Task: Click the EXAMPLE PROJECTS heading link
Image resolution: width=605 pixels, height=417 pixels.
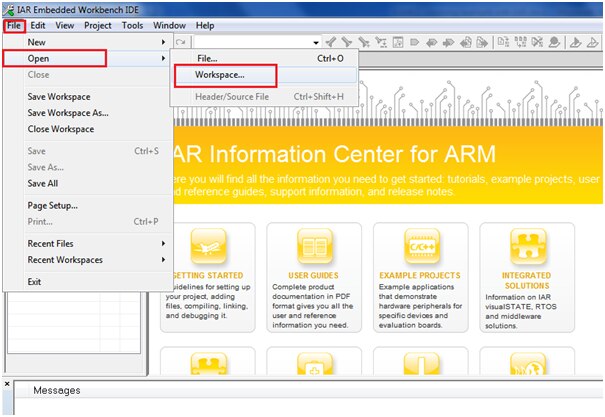Action: point(420,274)
